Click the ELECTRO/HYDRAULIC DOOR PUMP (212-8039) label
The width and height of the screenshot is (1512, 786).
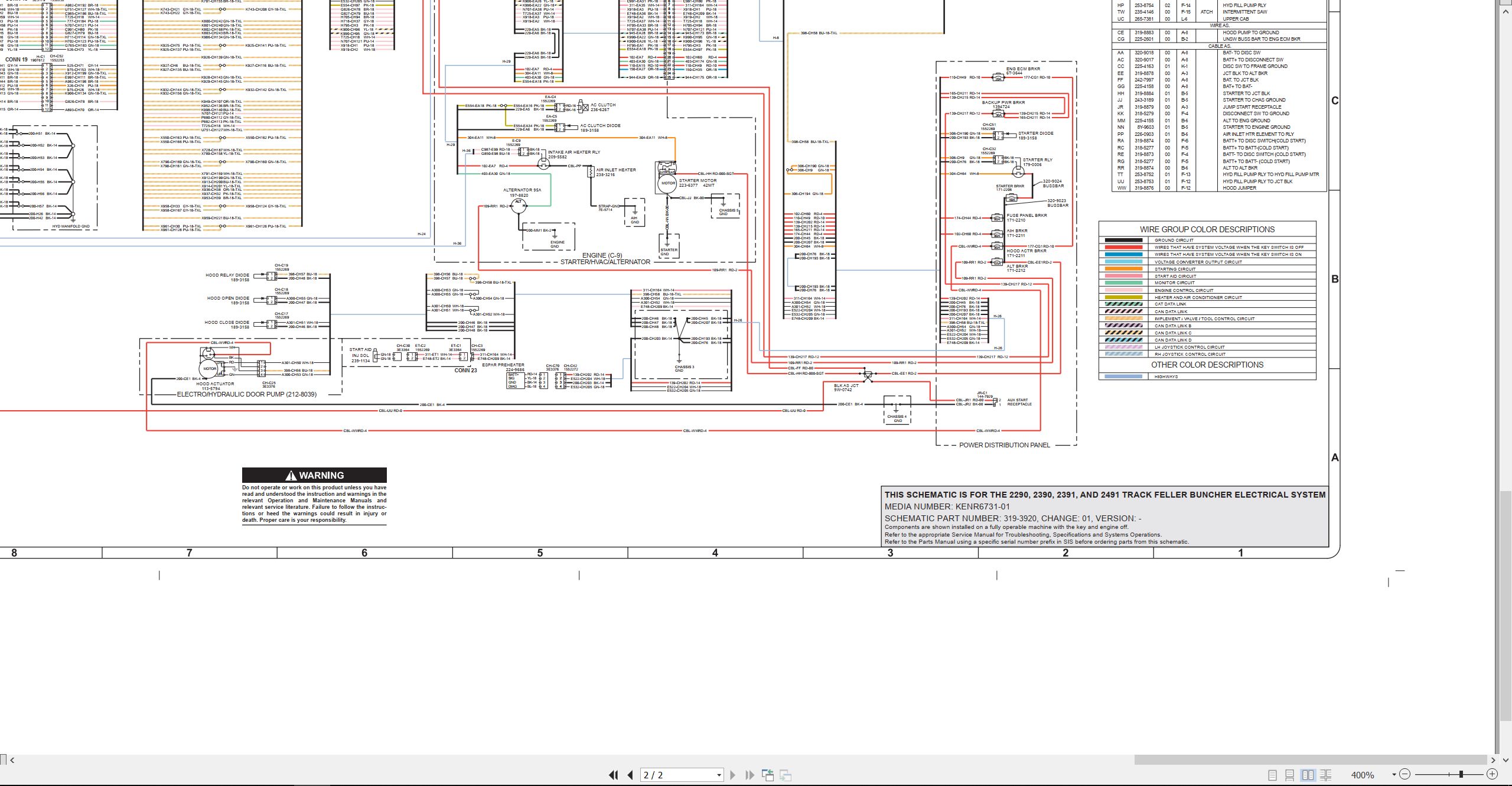(x=247, y=394)
